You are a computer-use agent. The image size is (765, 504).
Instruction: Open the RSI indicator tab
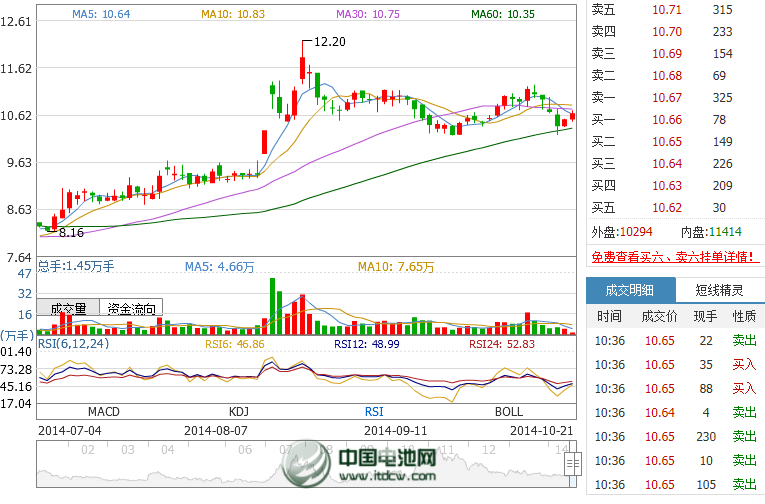click(x=373, y=411)
